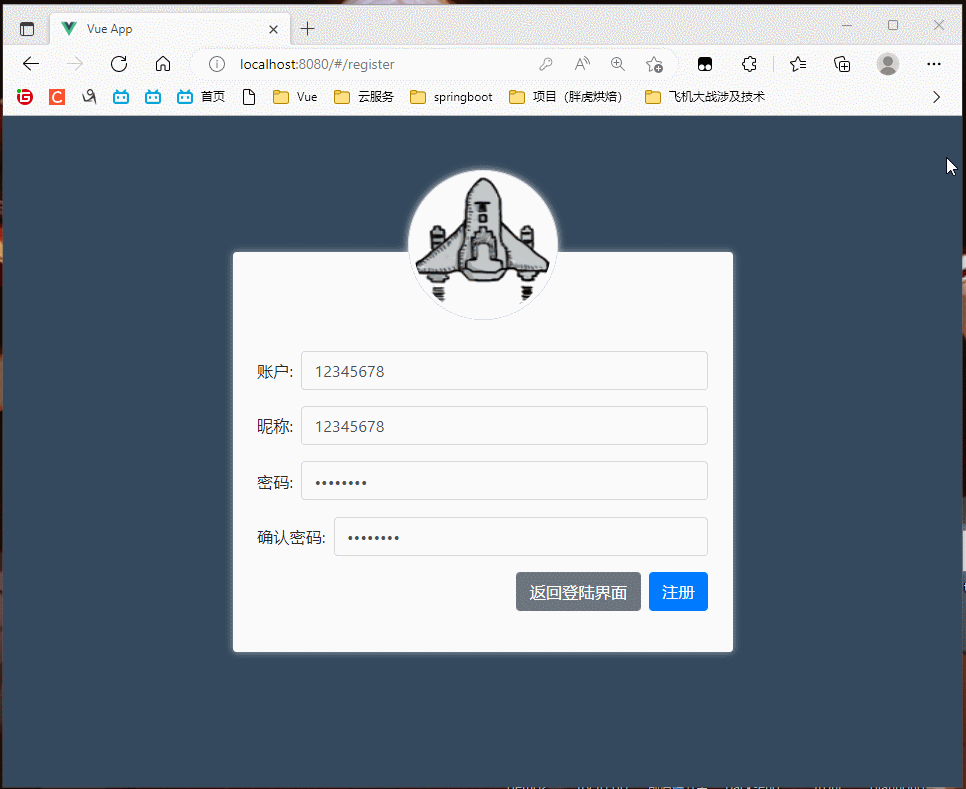This screenshot has height=789, width=966.
Task: Select the Vue App tab
Action: click(x=160, y=29)
